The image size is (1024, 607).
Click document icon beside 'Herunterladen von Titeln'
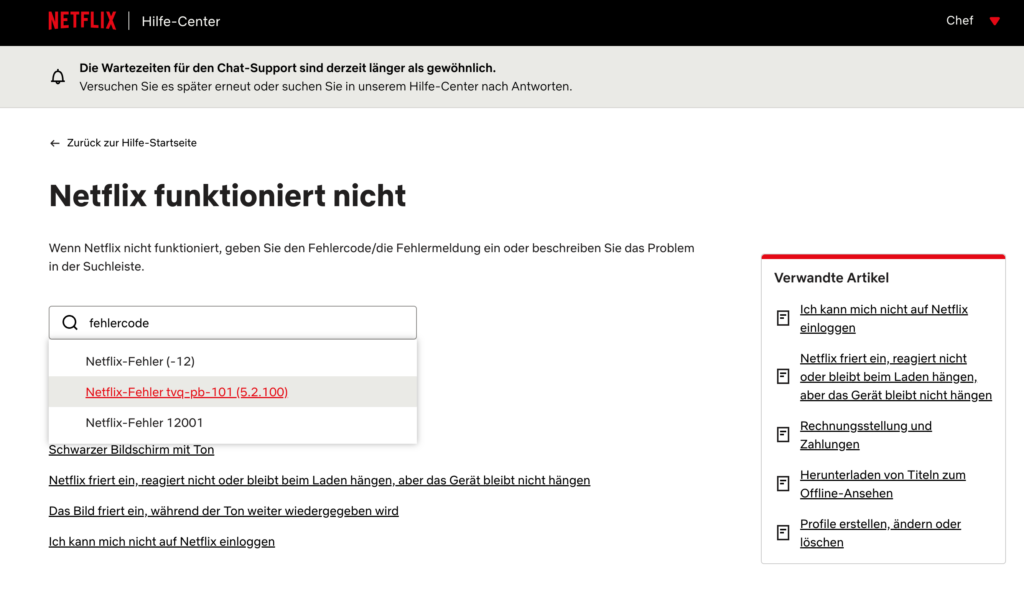pos(783,484)
